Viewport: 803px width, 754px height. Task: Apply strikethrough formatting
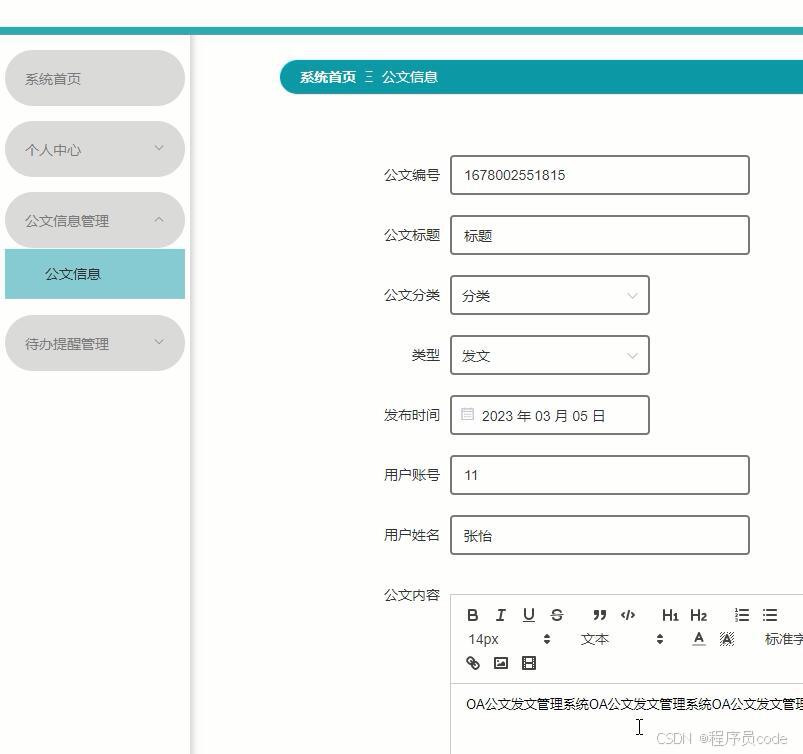coord(557,615)
